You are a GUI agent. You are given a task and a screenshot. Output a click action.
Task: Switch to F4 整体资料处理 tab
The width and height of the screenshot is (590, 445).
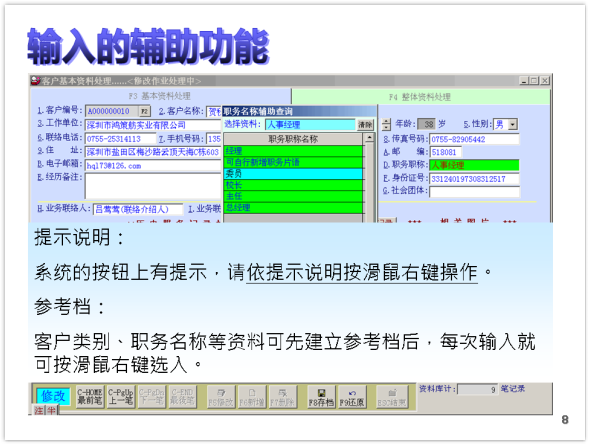click(x=420, y=97)
